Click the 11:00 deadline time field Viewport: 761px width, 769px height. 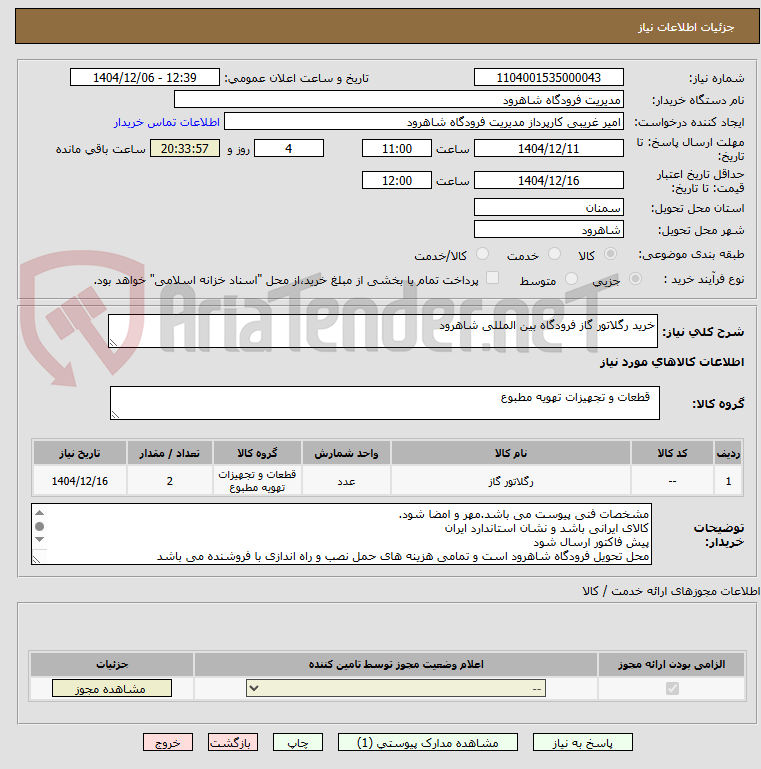click(397, 149)
